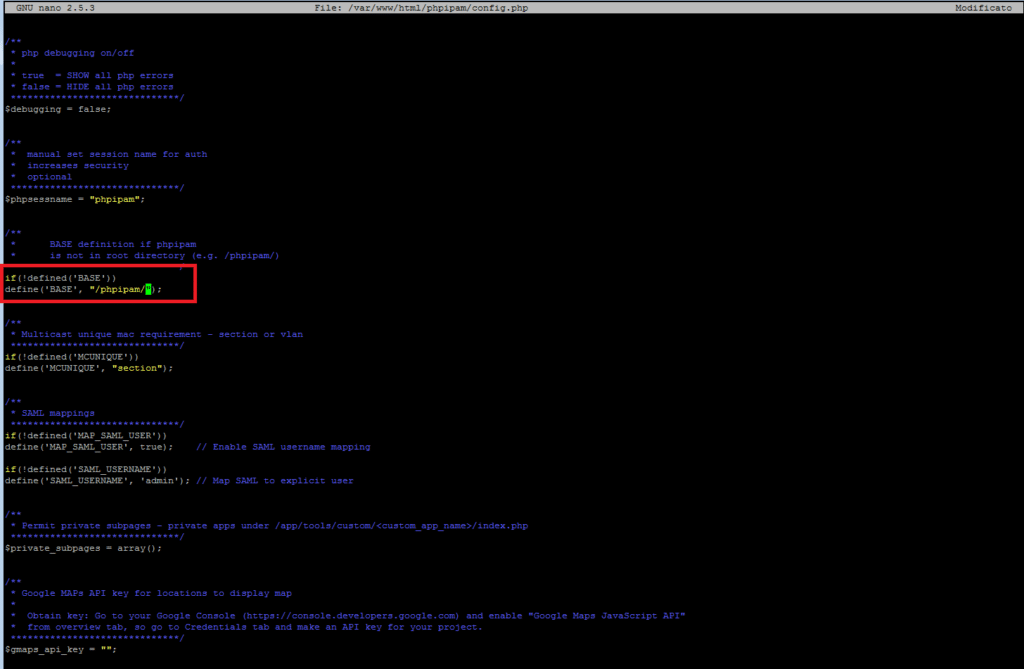Click "BASE definition if phpipam" comment line

tap(123, 244)
